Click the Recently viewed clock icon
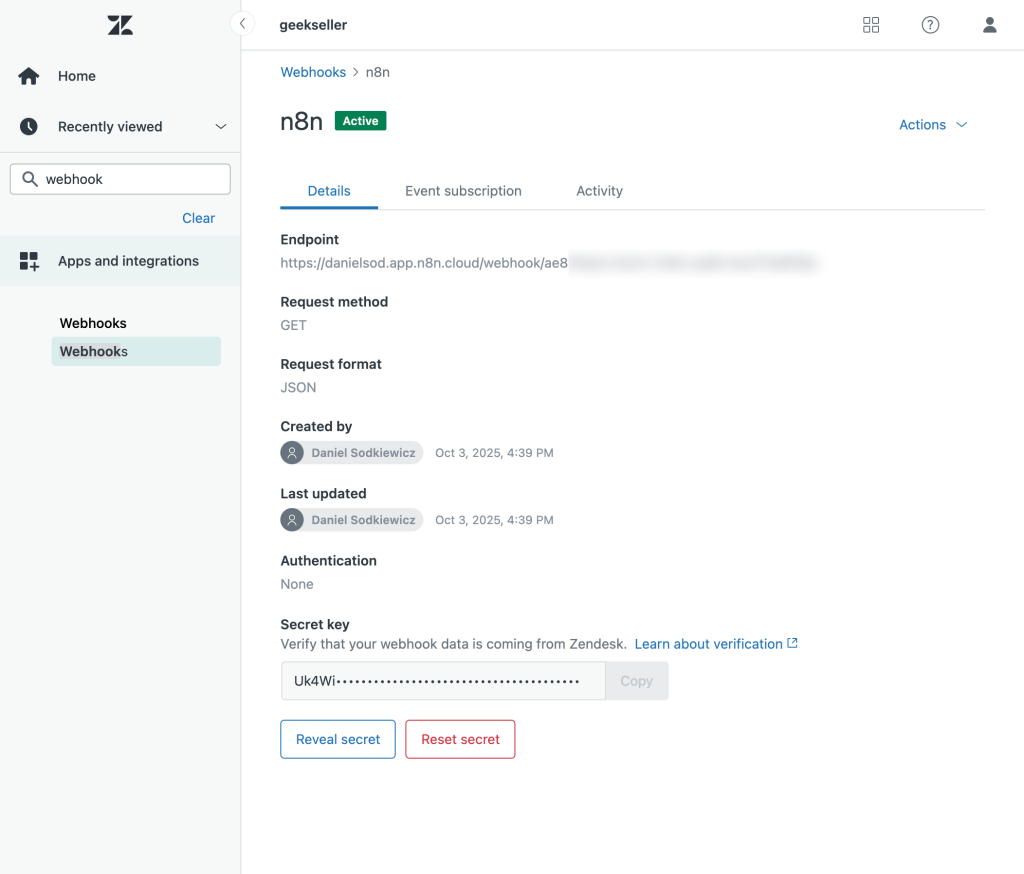 click(x=29, y=127)
